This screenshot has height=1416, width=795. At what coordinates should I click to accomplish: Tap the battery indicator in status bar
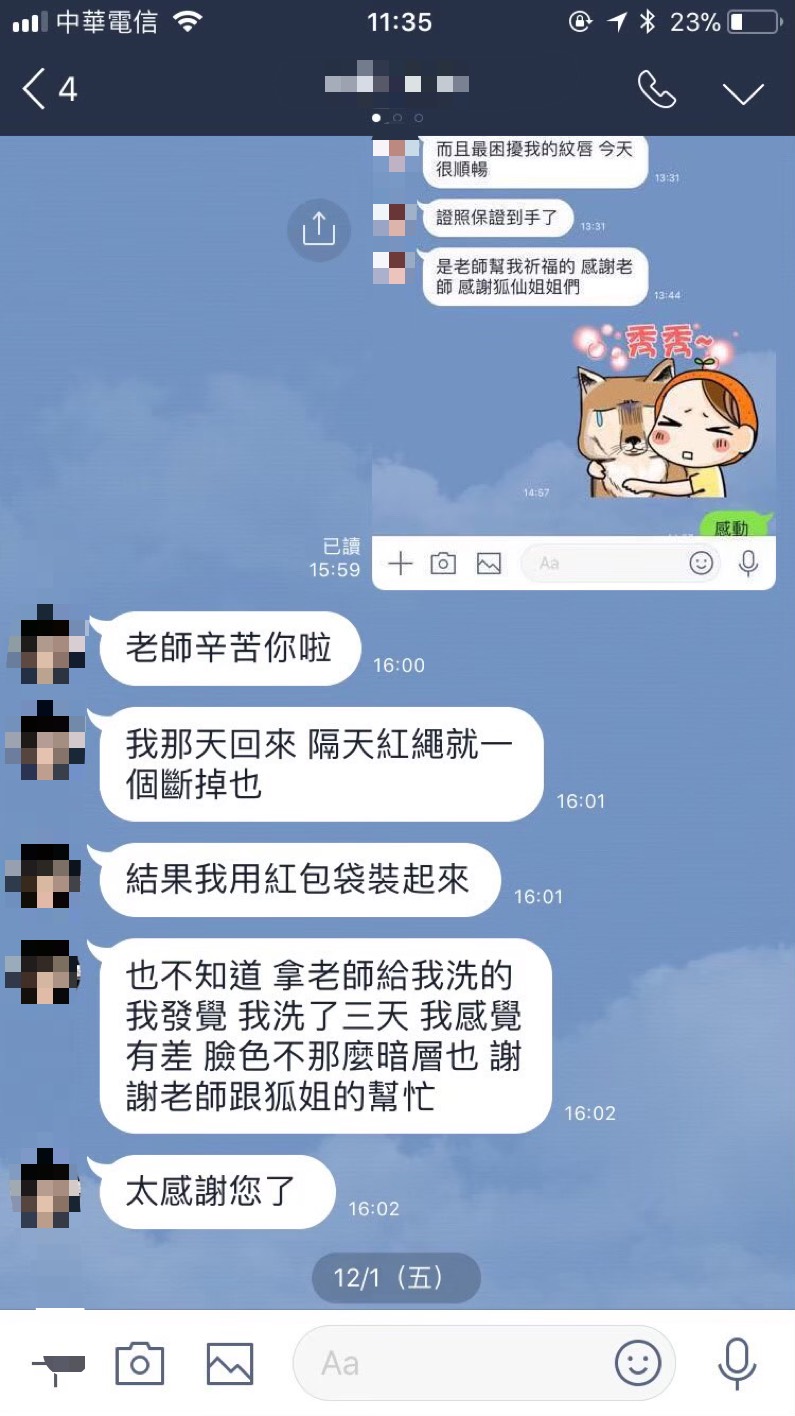tap(753, 22)
